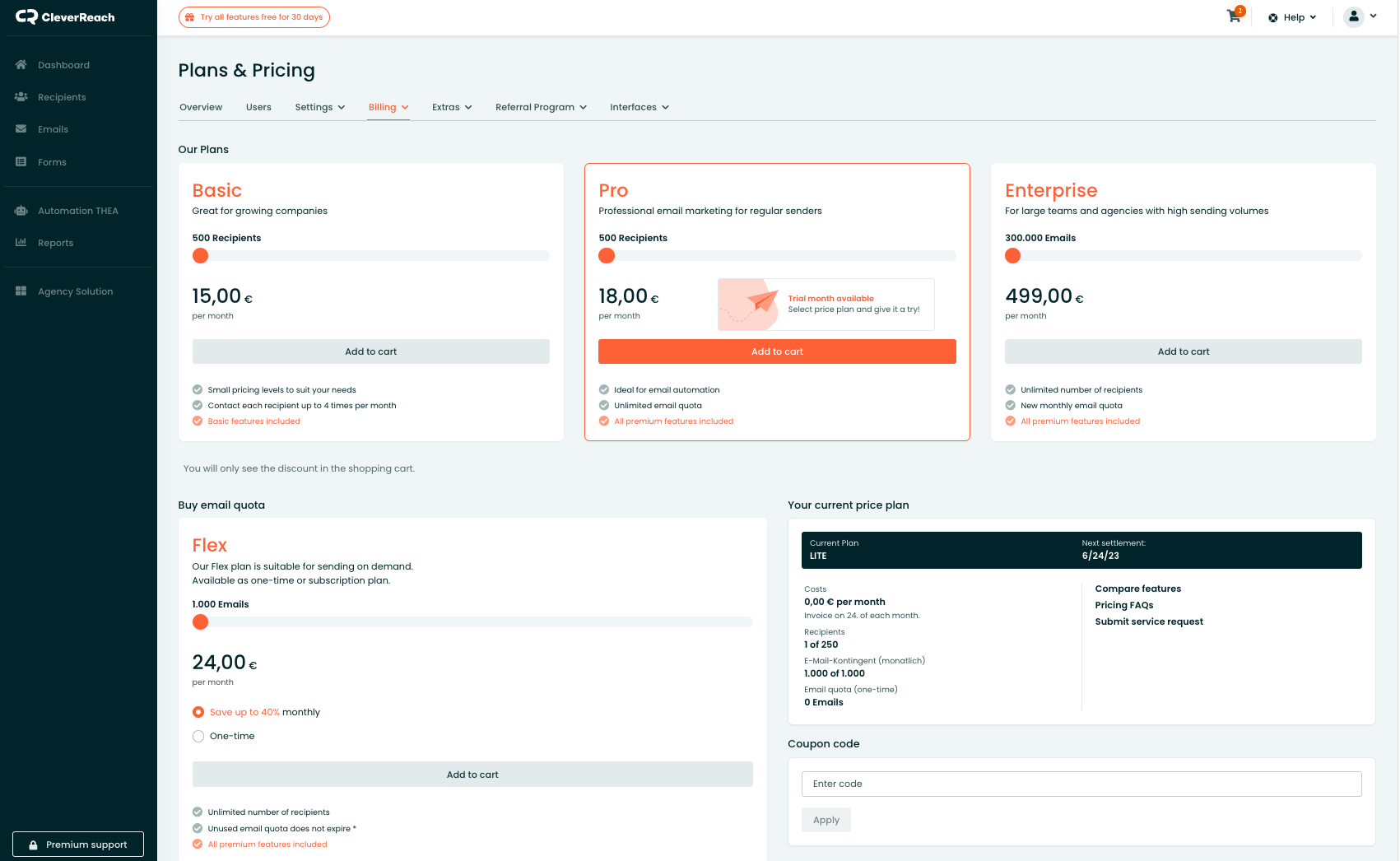Add the Basic plan to cart
This screenshot has width=1400, height=861.
[x=371, y=351]
